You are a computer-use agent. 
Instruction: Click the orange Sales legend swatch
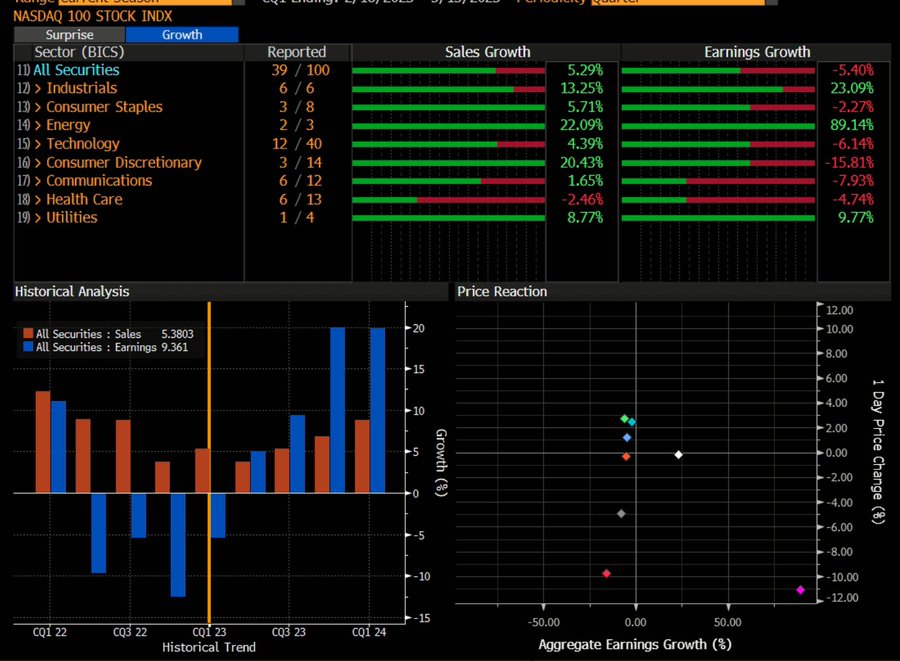coord(28,334)
